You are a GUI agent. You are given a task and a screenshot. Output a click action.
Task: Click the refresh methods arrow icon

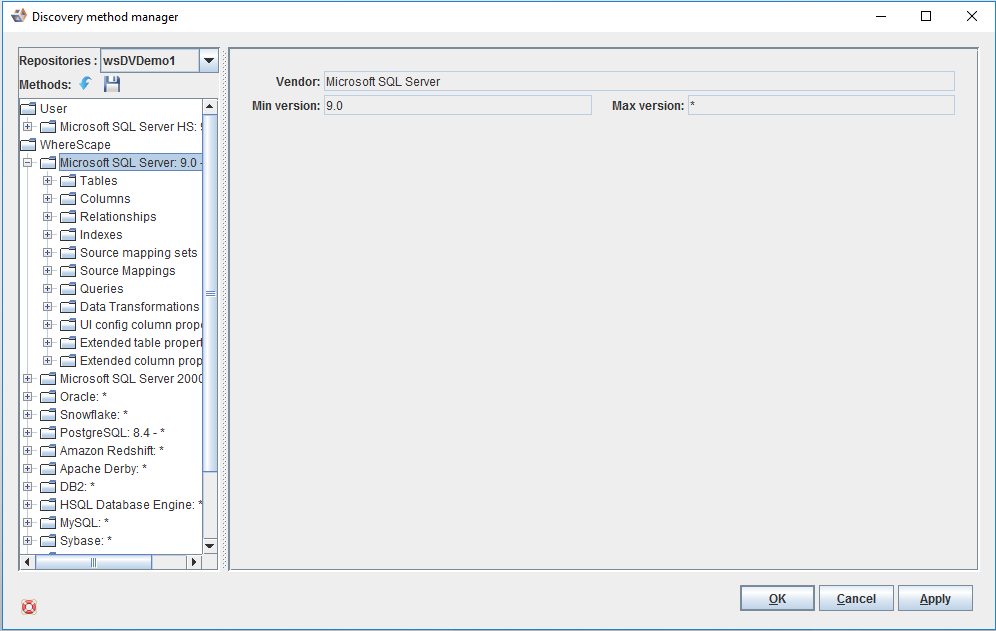point(85,84)
